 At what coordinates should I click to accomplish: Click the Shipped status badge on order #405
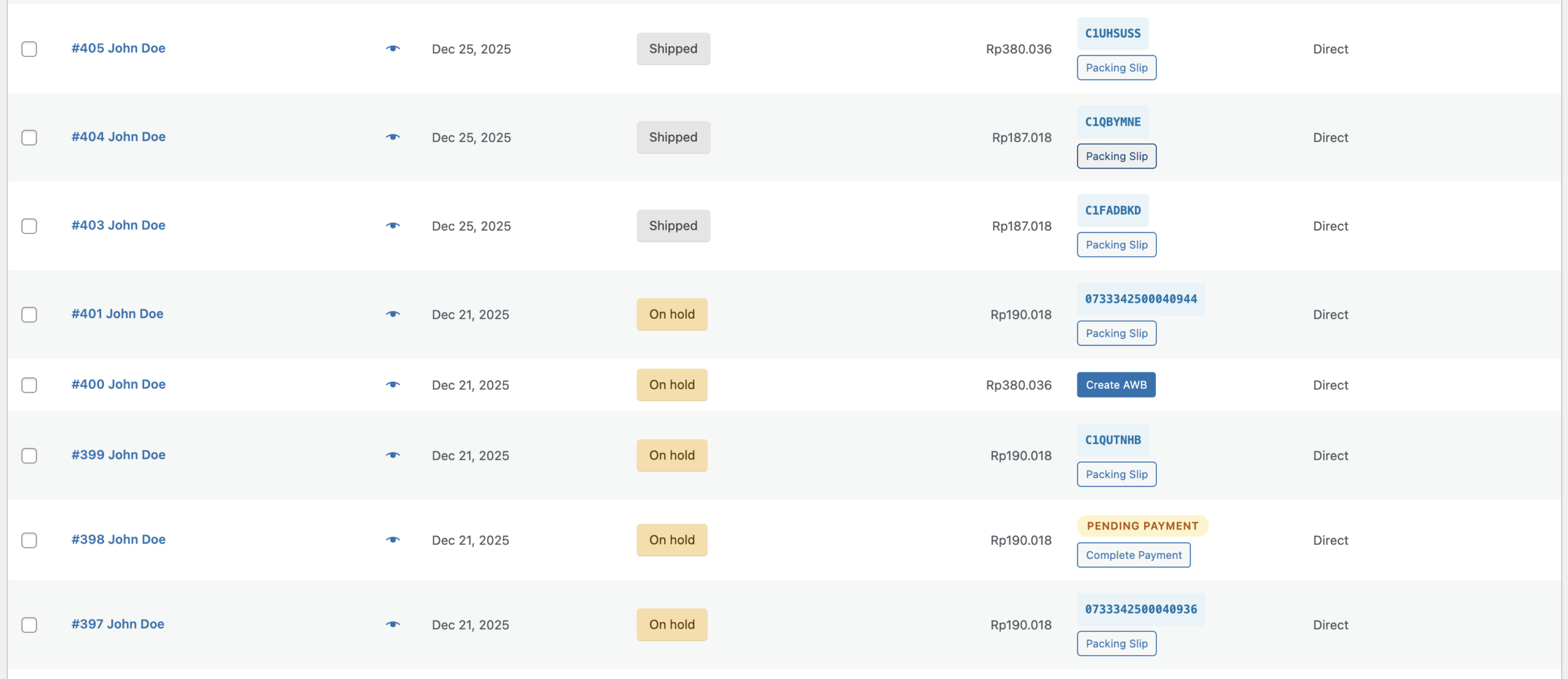[x=673, y=49]
